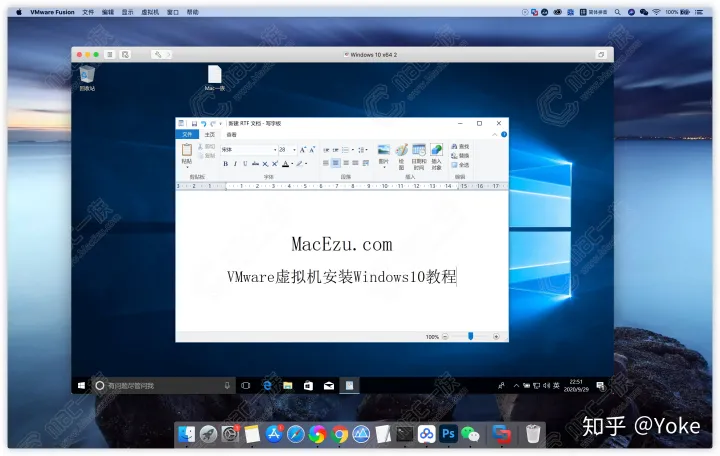Open the 窗口 menu in the menu bar
This screenshot has height=456, width=720.
173,12
